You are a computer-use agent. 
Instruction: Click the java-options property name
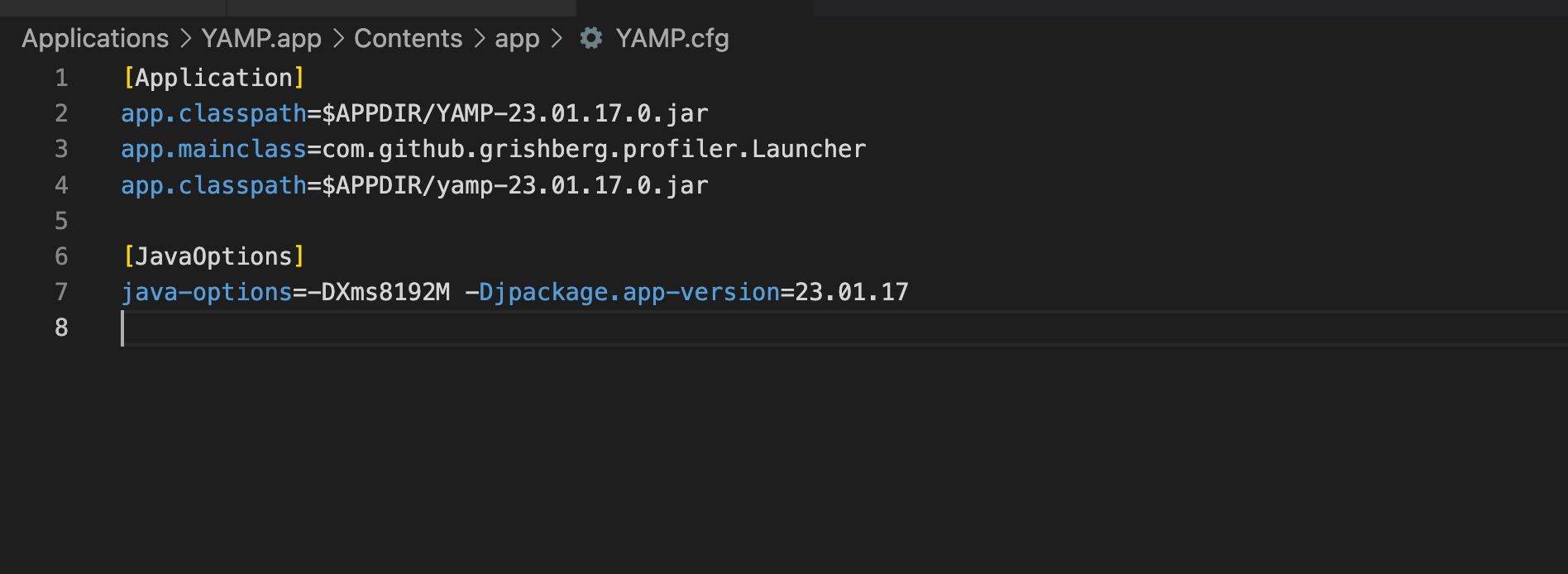pos(205,291)
